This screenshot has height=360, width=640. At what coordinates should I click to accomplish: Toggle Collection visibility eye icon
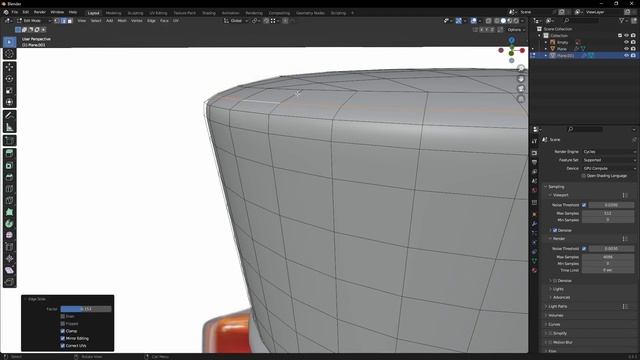pos(626,36)
